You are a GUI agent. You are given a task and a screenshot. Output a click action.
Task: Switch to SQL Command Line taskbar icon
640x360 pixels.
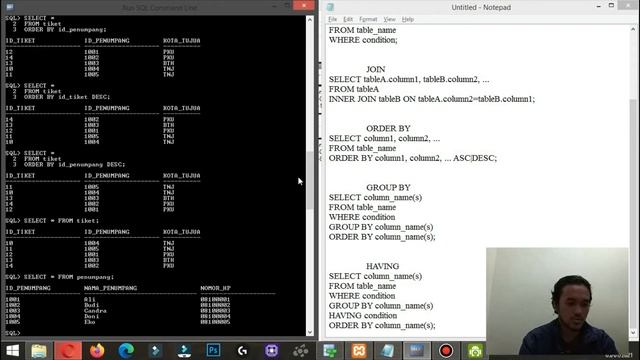[417, 351]
